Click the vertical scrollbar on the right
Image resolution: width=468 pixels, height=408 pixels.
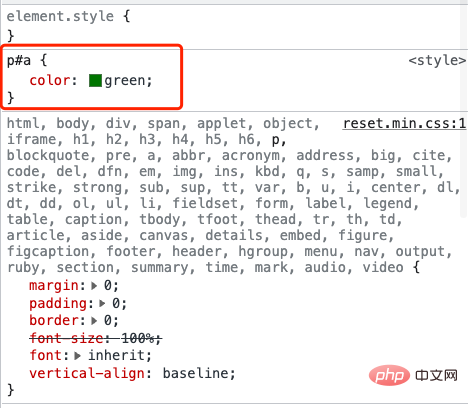click(464, 110)
